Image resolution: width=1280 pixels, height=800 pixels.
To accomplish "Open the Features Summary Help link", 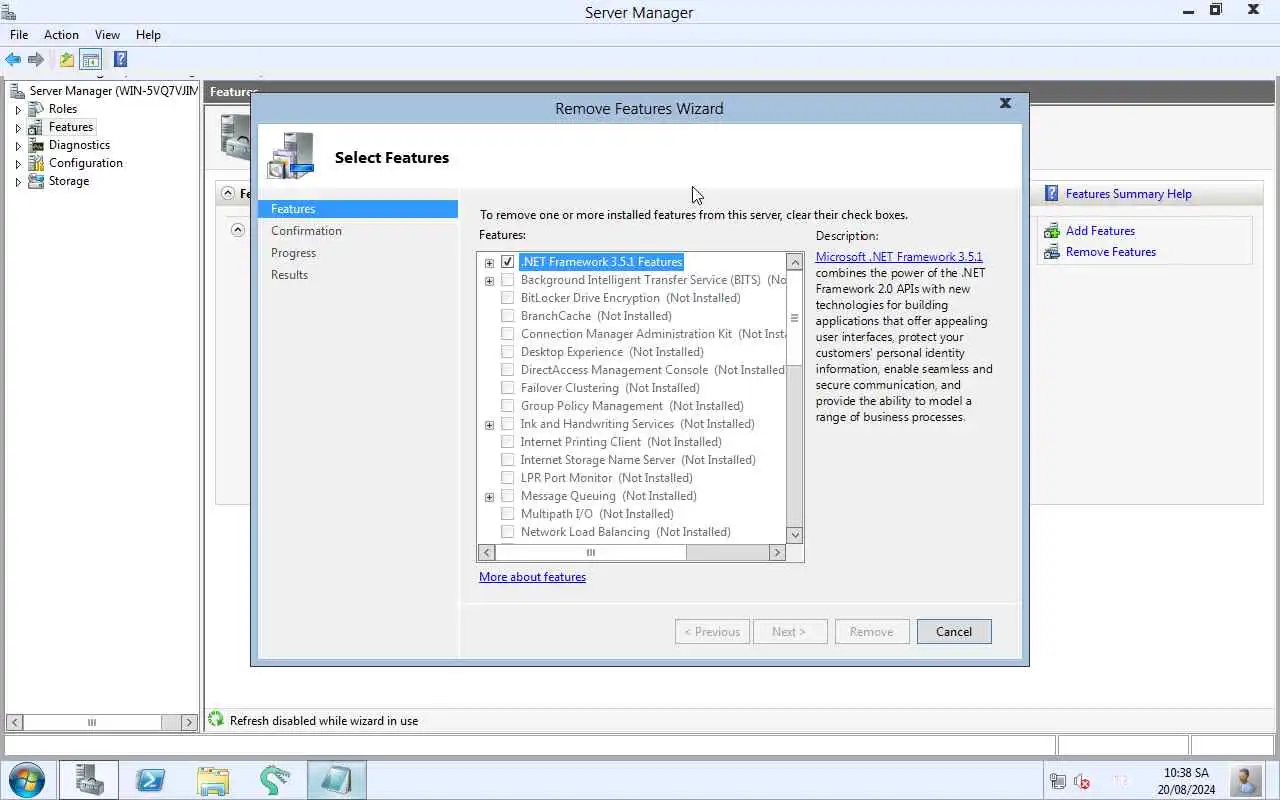I will [x=1128, y=194].
